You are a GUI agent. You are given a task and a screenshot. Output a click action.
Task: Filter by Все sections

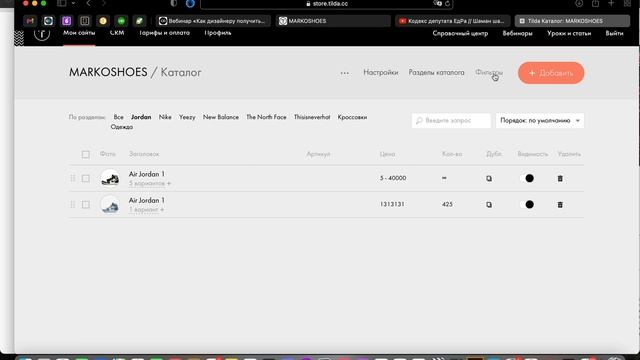point(118,117)
